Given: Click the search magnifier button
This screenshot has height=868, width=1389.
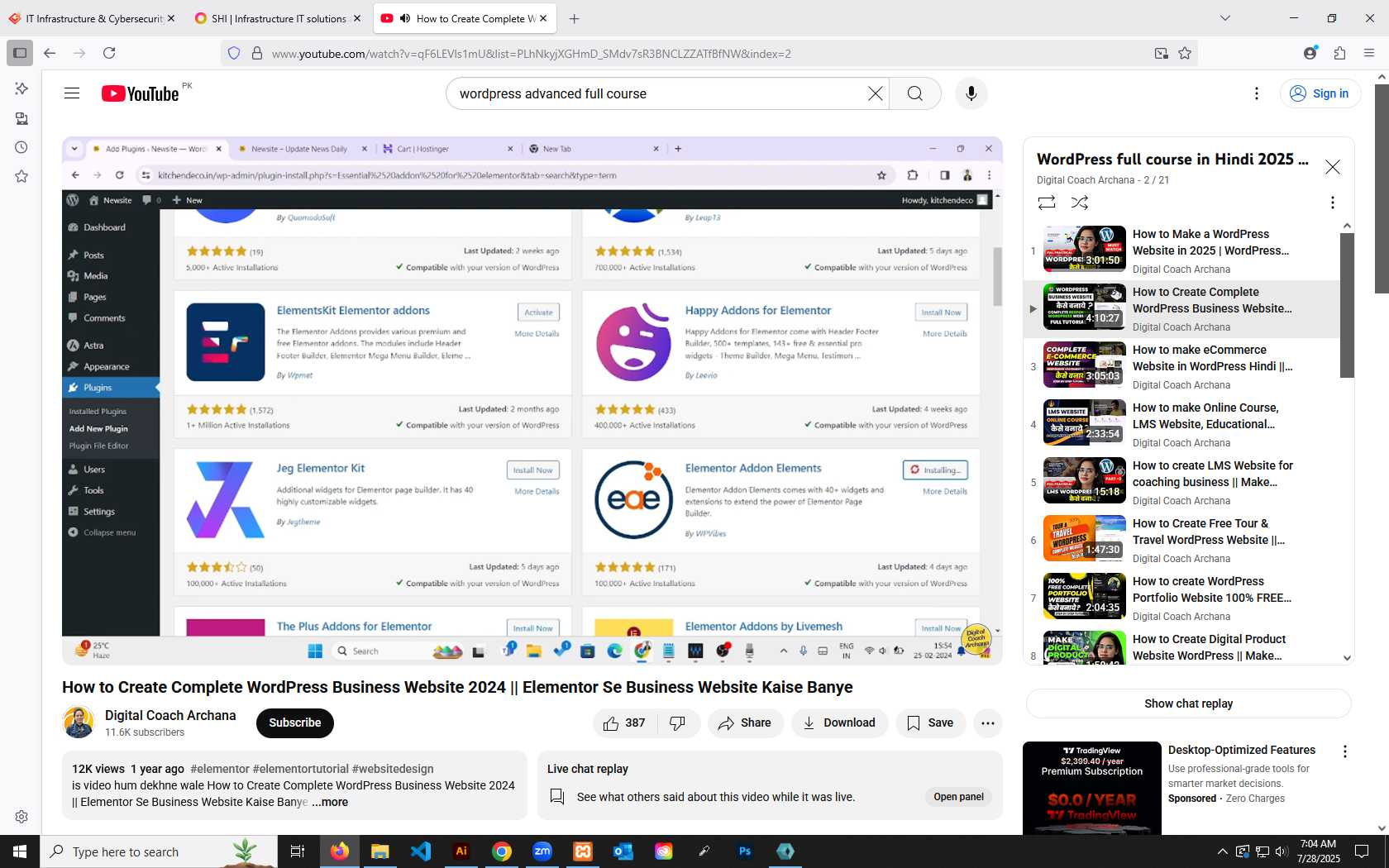Looking at the screenshot, I should (915, 93).
